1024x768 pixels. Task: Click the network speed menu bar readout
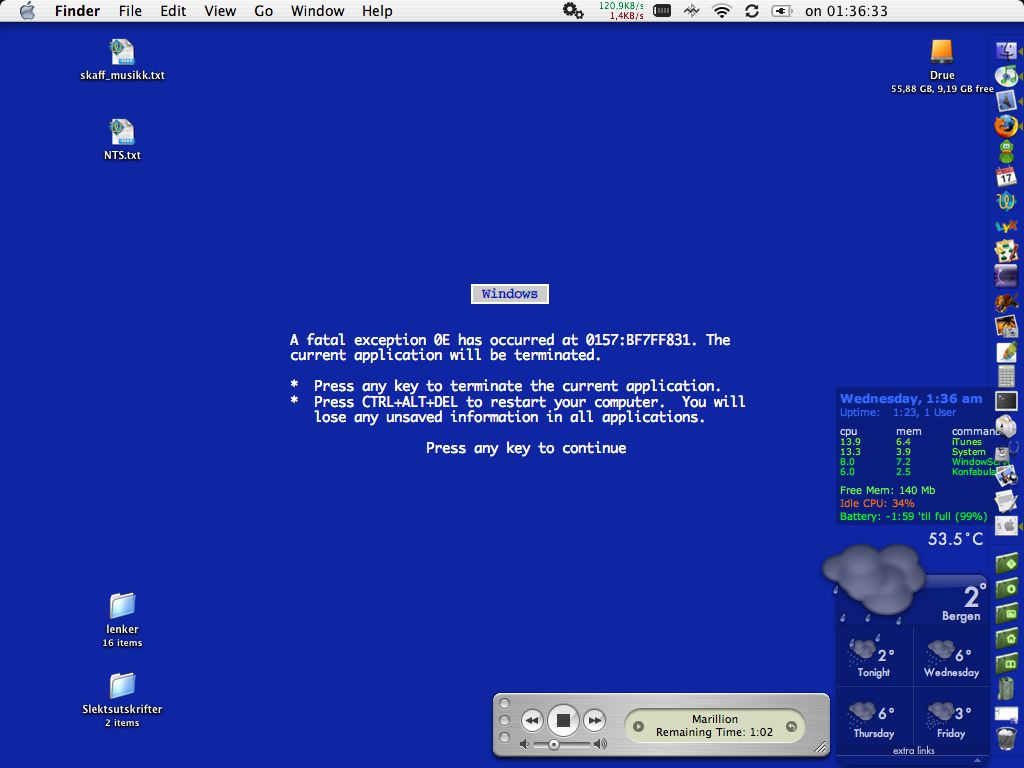point(620,11)
